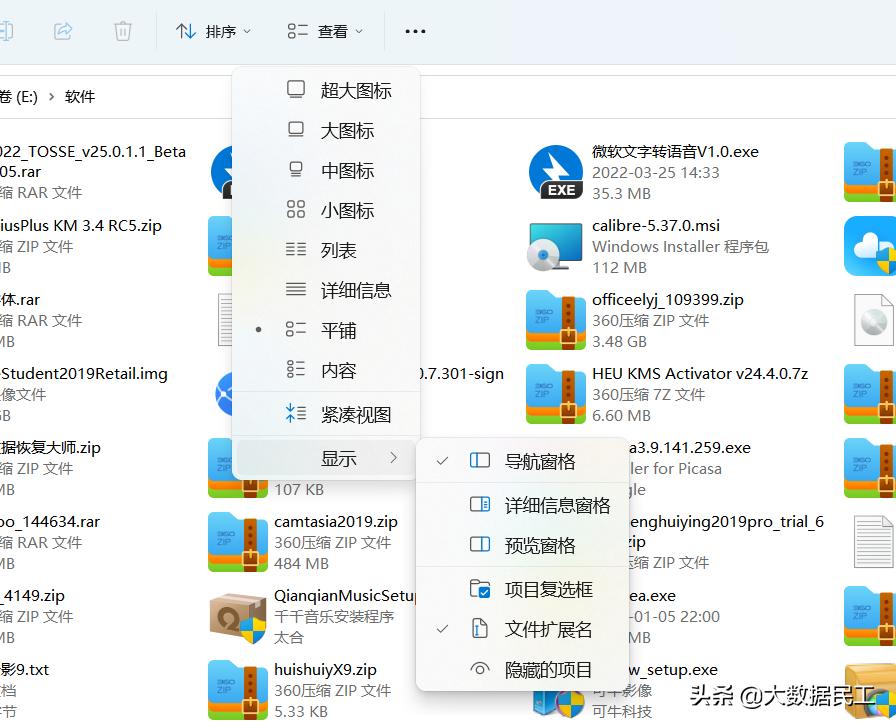The image size is (896, 727).
Task: Select 内容 view option
Action: (326, 370)
